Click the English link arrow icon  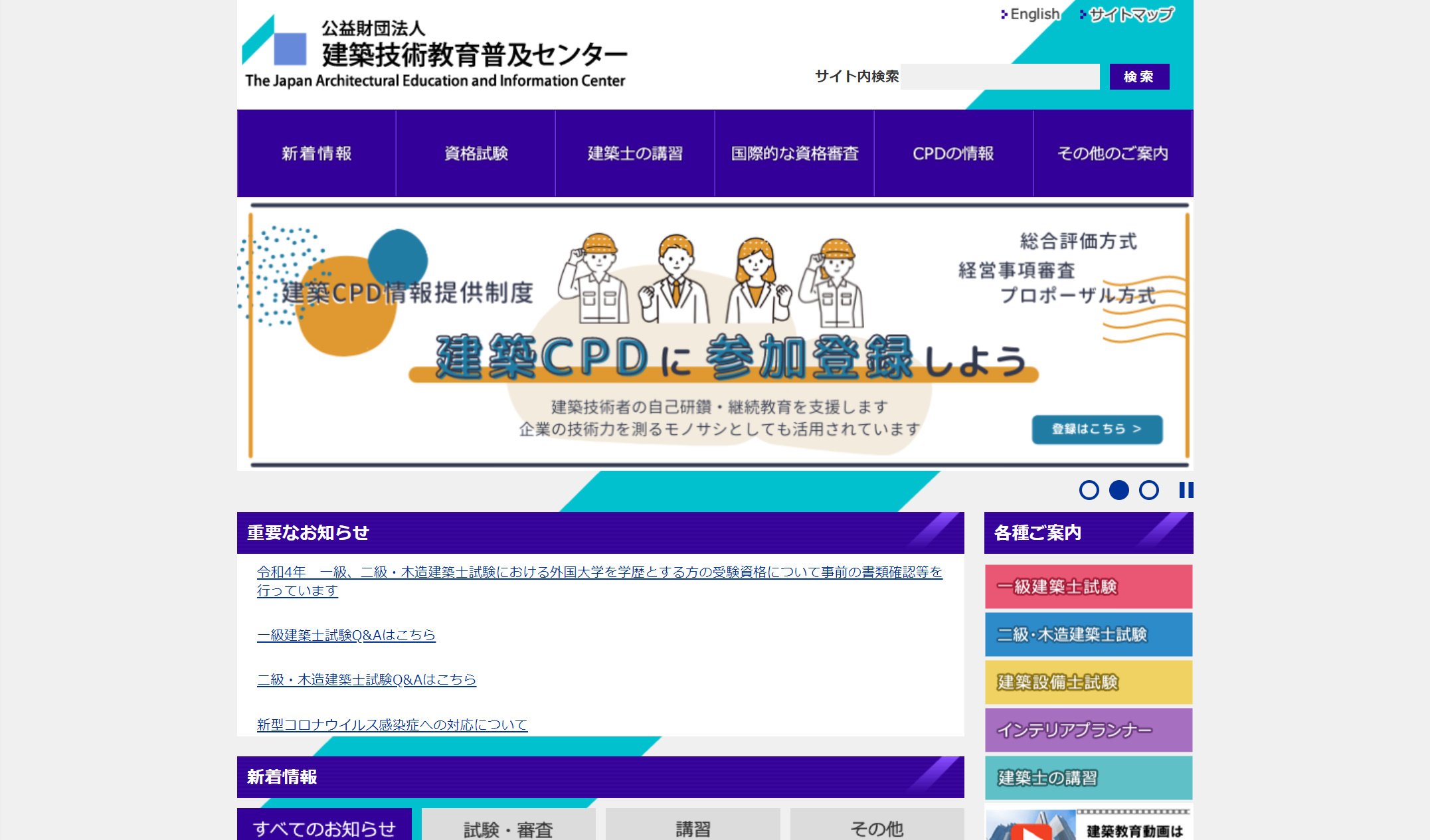pyautogui.click(x=1003, y=13)
